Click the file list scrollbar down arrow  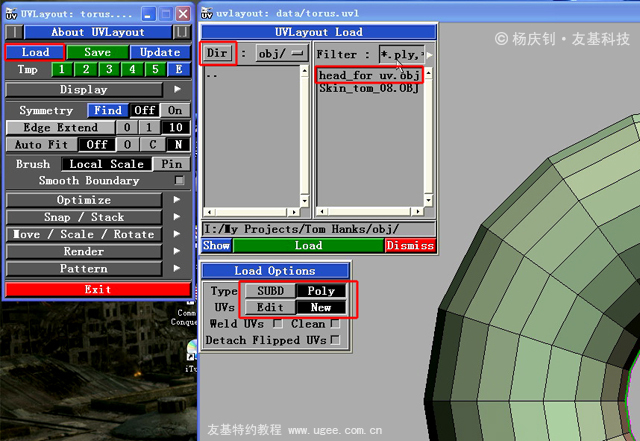point(428,200)
